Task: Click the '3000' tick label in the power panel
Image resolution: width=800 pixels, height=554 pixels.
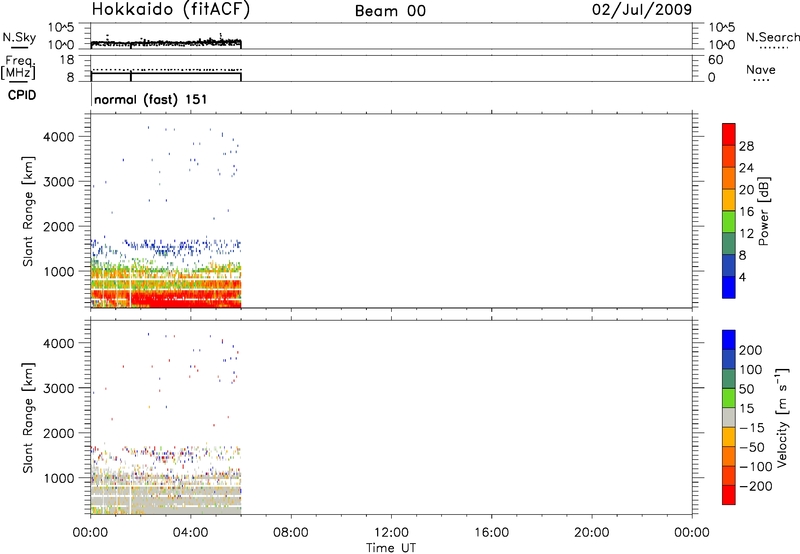Action: 61,182
